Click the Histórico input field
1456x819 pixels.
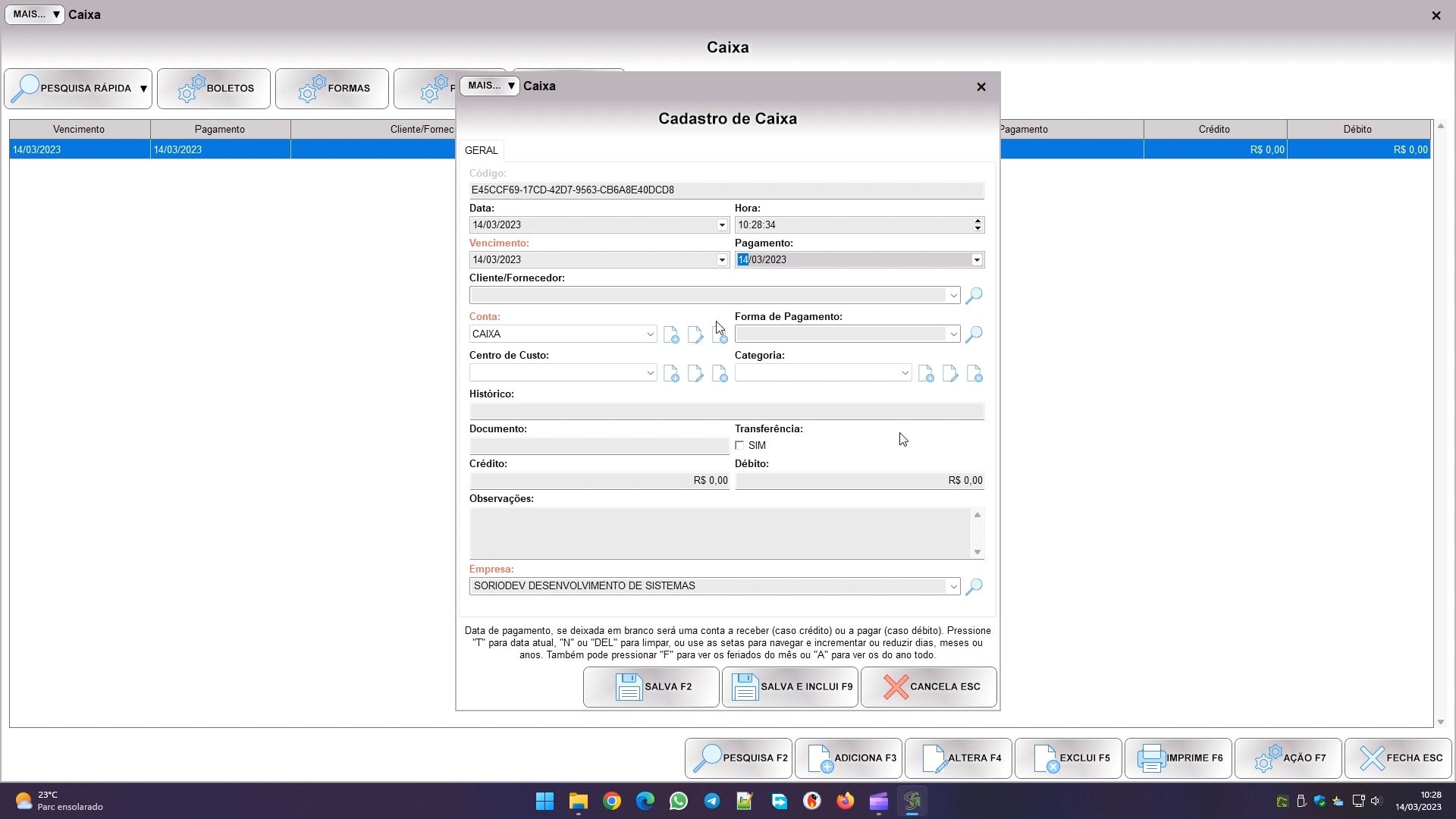coord(726,411)
